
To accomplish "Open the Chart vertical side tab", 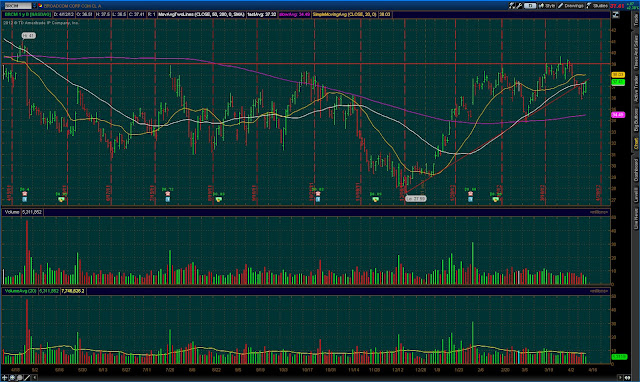I will pos(636,144).
